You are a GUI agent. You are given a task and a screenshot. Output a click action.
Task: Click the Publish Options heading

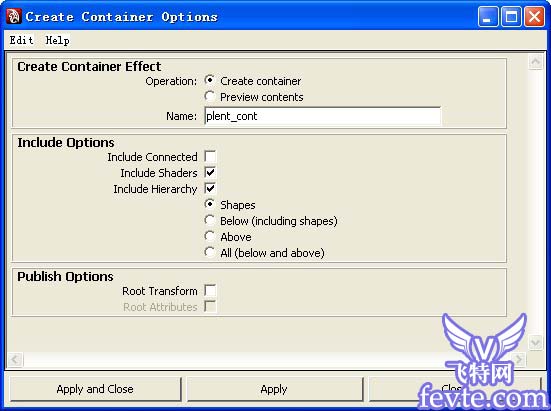(65, 276)
